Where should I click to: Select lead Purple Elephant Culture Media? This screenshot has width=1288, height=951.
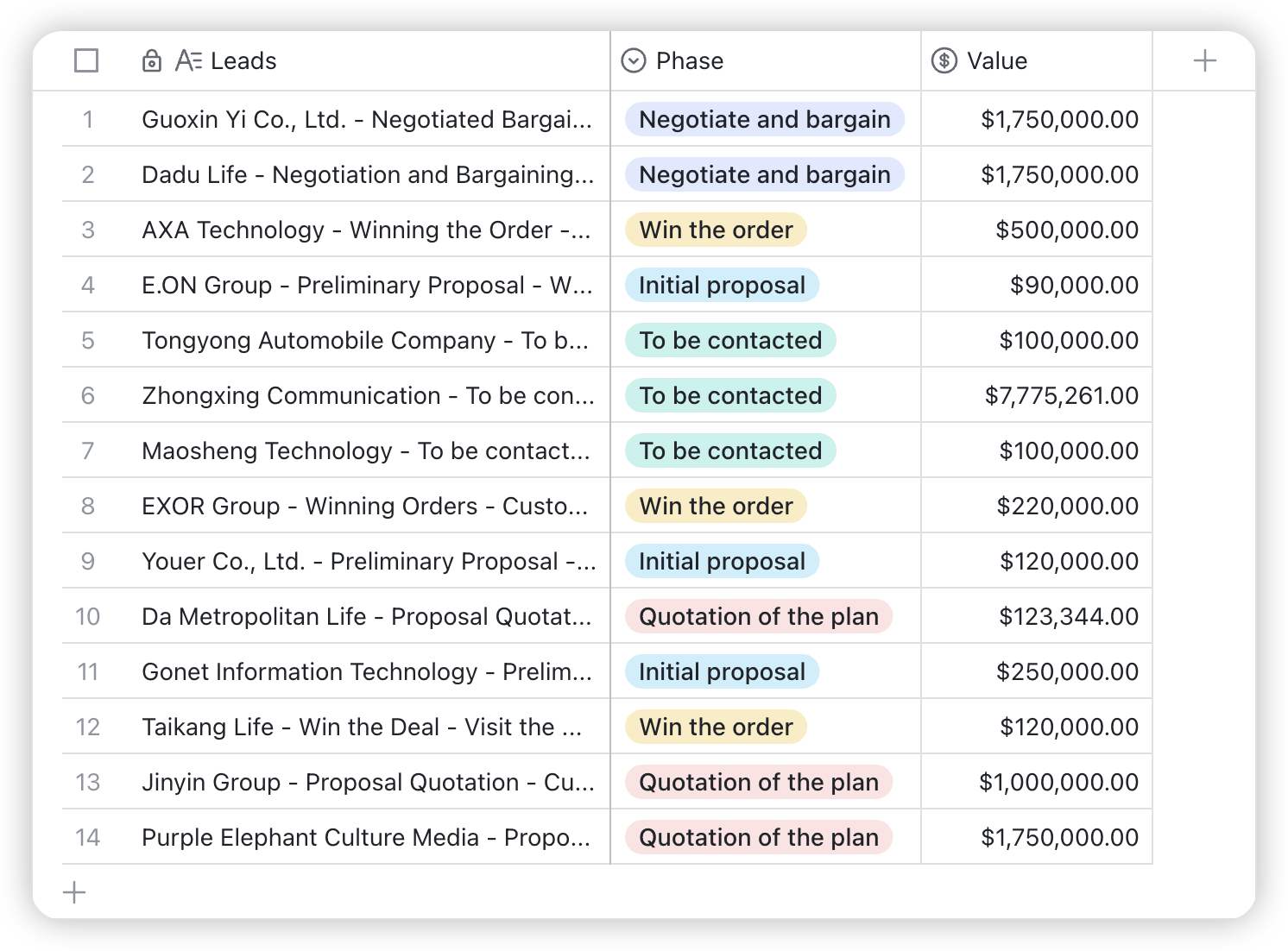[366, 837]
